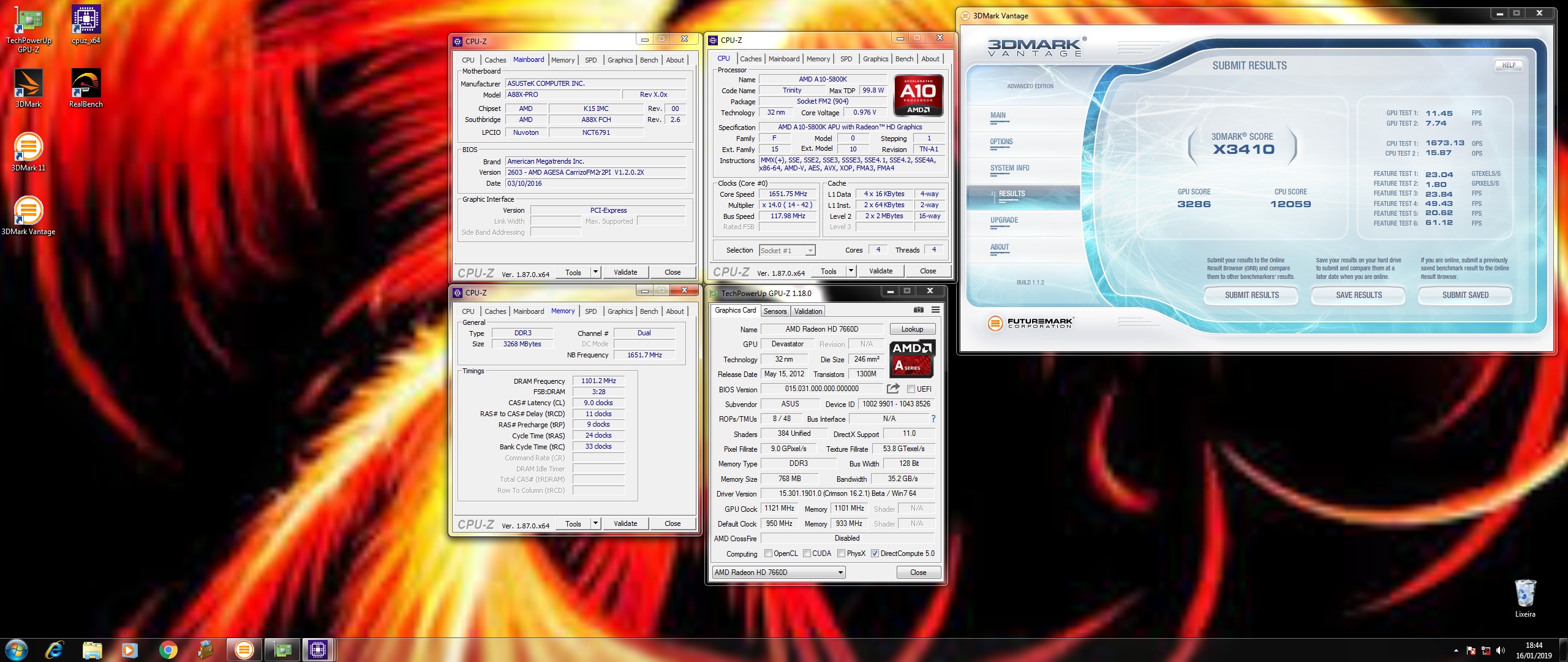Take GPU-Z screenshot with camera icon
Screen dimensions: 1568x662
tap(919, 310)
